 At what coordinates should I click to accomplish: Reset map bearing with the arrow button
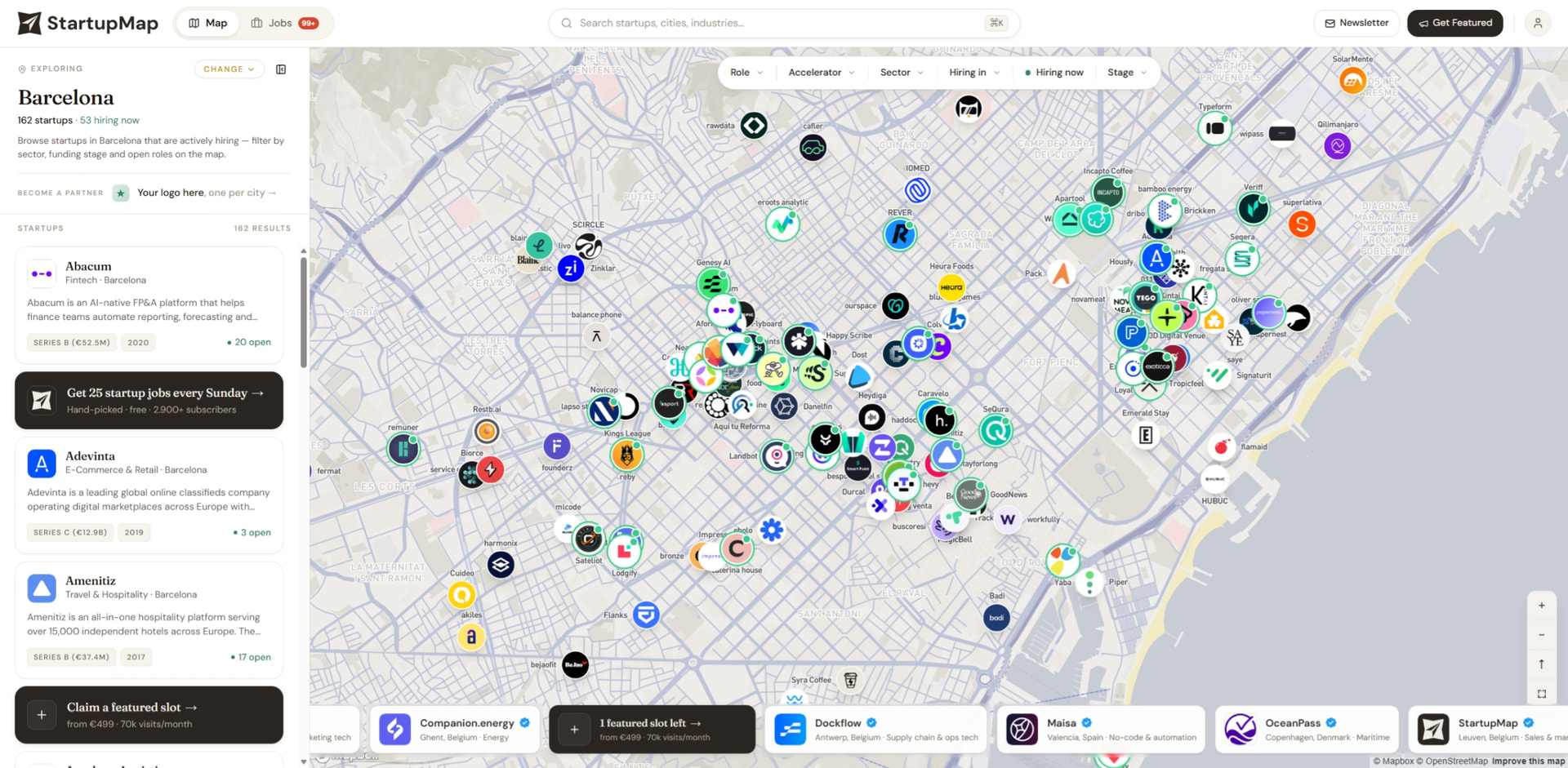point(1541,664)
